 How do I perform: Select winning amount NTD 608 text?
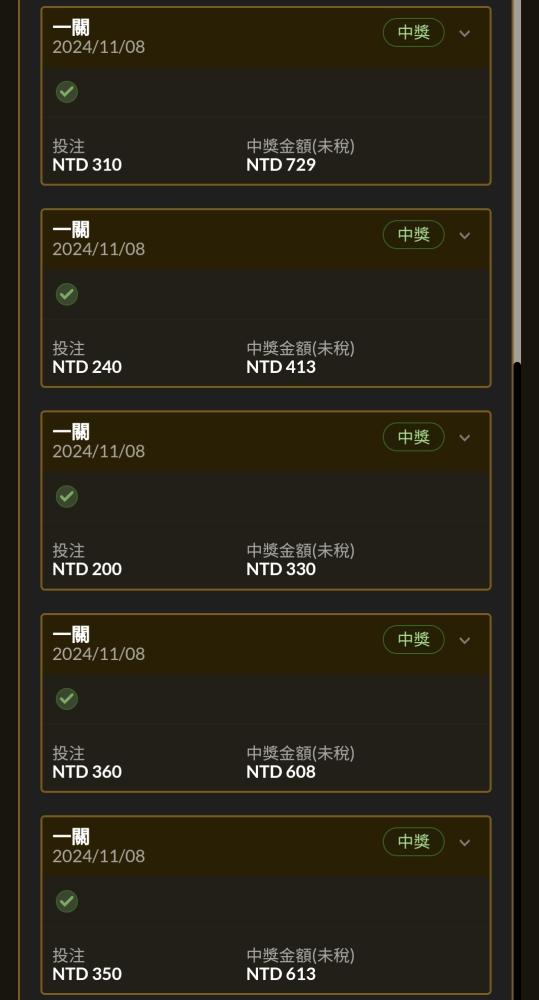point(281,772)
